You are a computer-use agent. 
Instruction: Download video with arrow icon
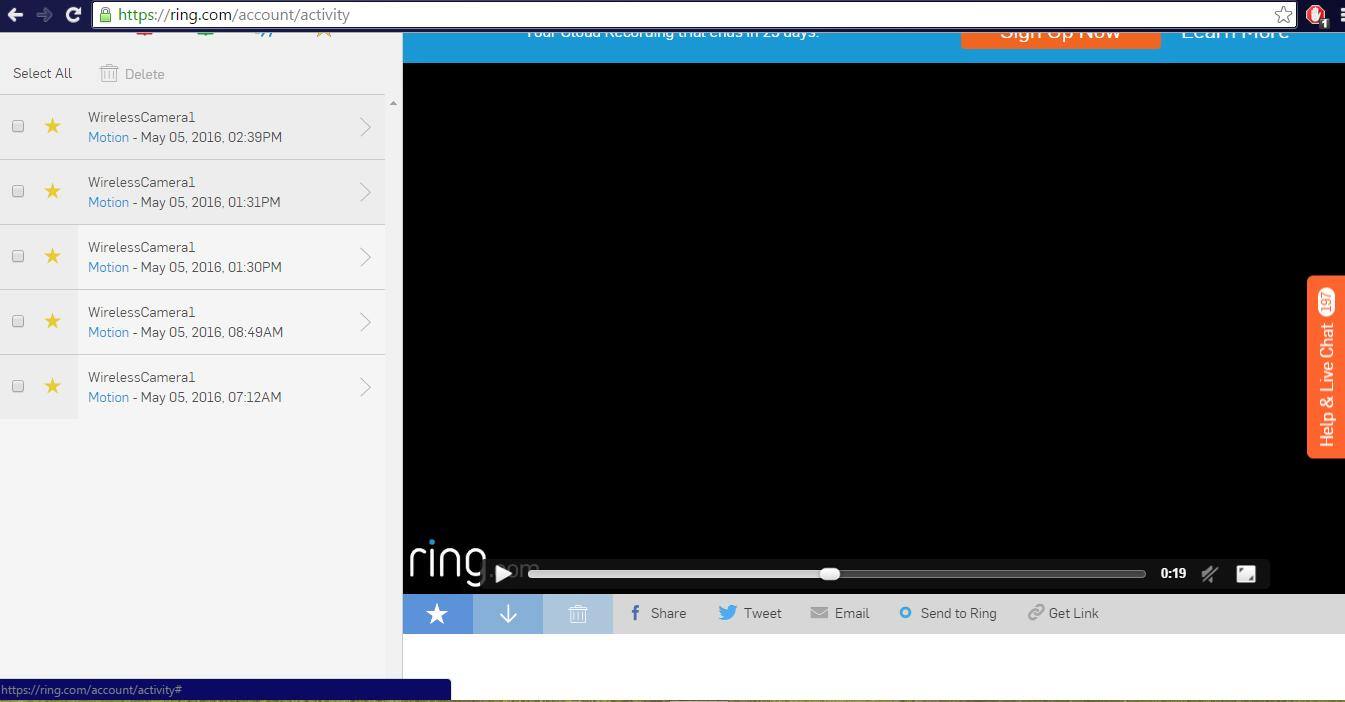508,614
